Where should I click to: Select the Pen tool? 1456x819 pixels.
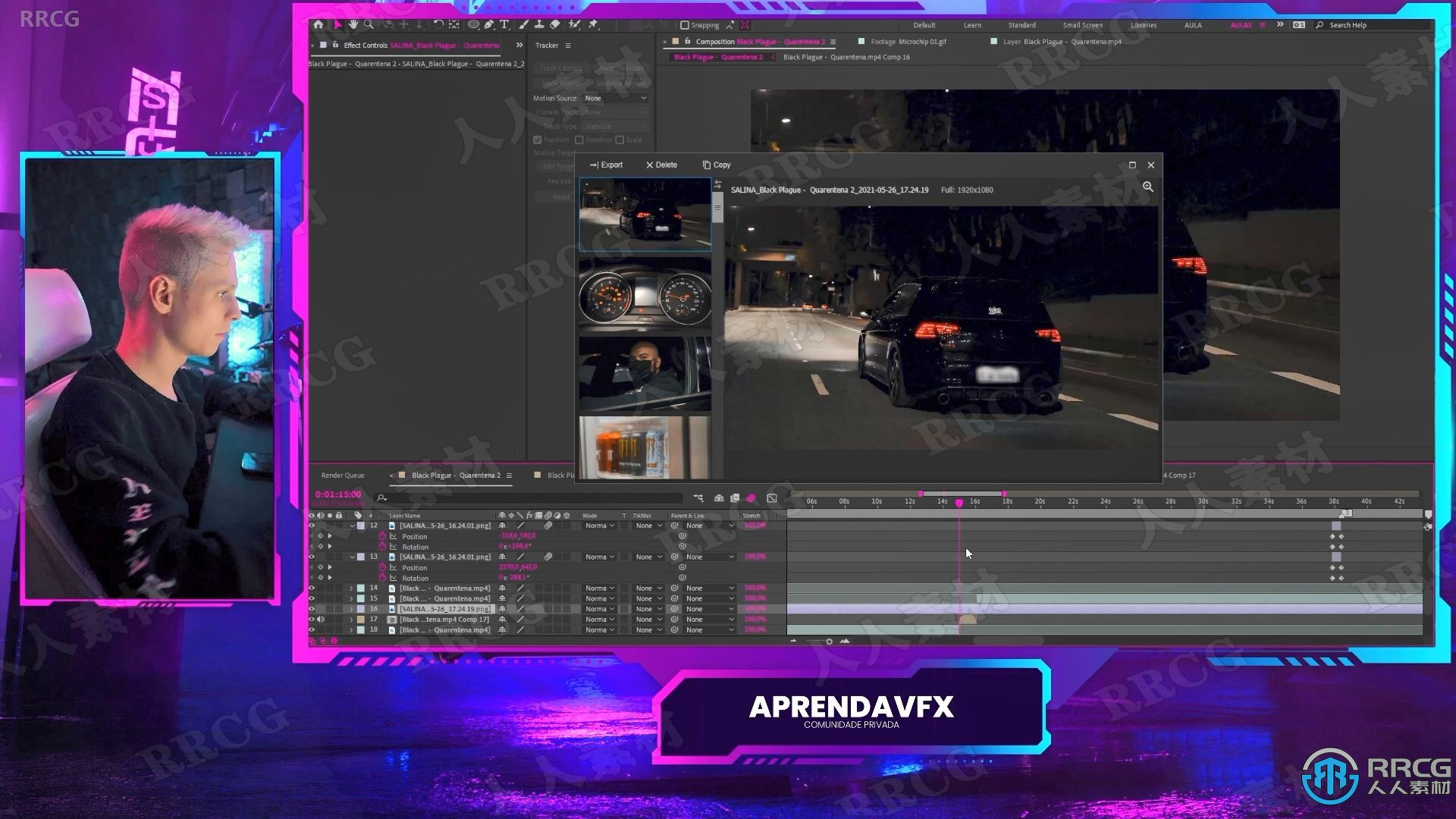(489, 24)
